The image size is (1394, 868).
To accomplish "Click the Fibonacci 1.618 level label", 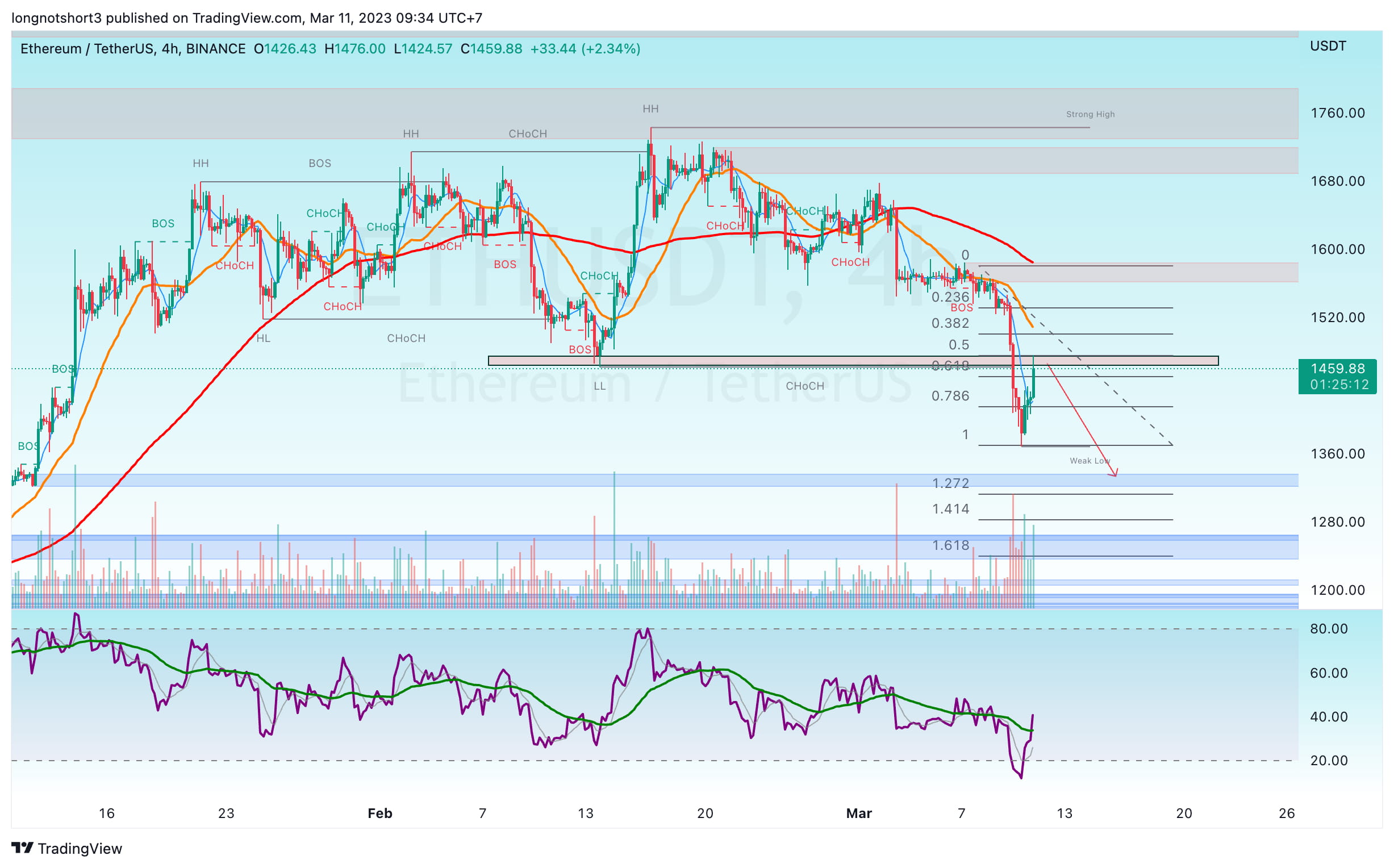I will pyautogui.click(x=950, y=545).
